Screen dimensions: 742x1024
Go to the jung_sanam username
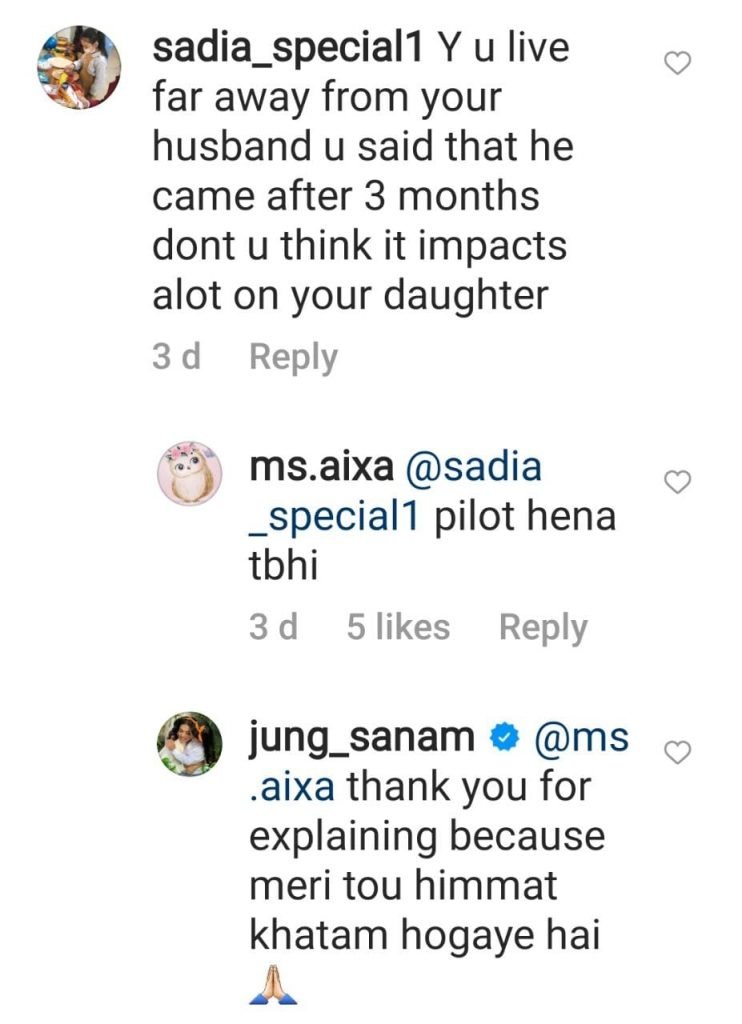(x=361, y=740)
